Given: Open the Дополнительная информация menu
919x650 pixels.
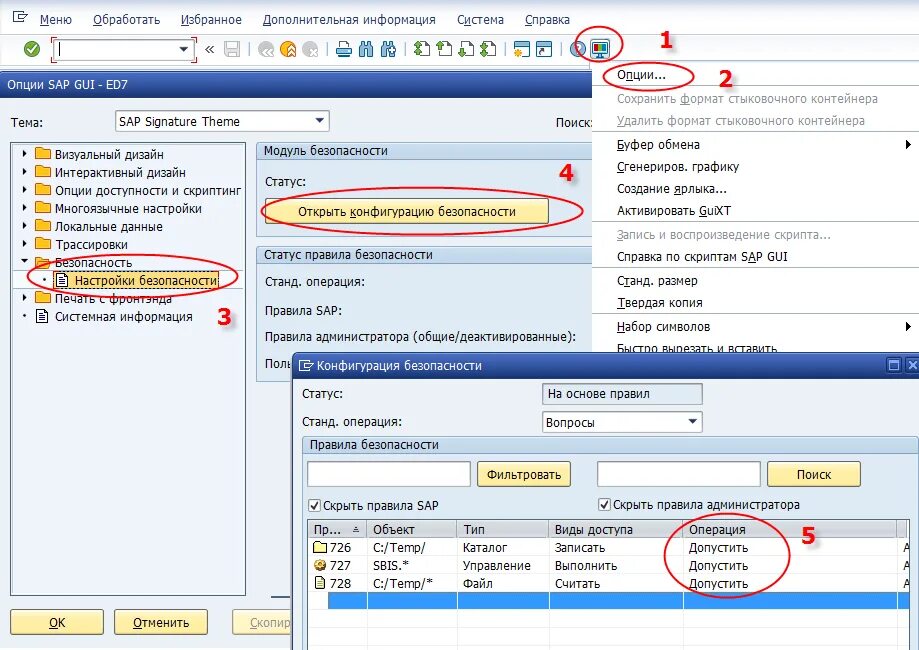Looking at the screenshot, I should tap(349, 19).
